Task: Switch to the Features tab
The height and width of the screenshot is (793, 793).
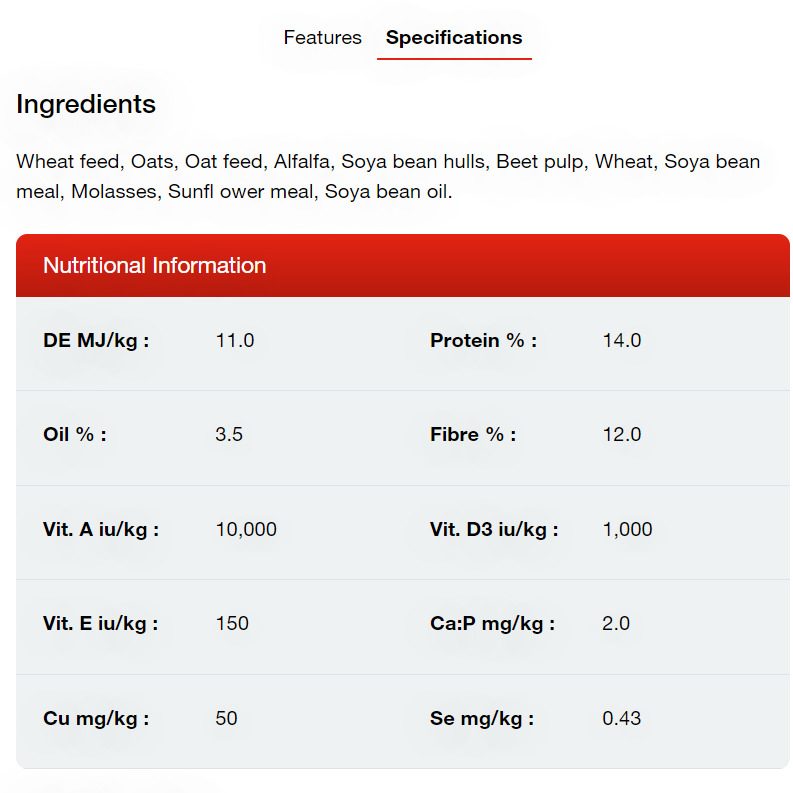Action: (x=322, y=38)
